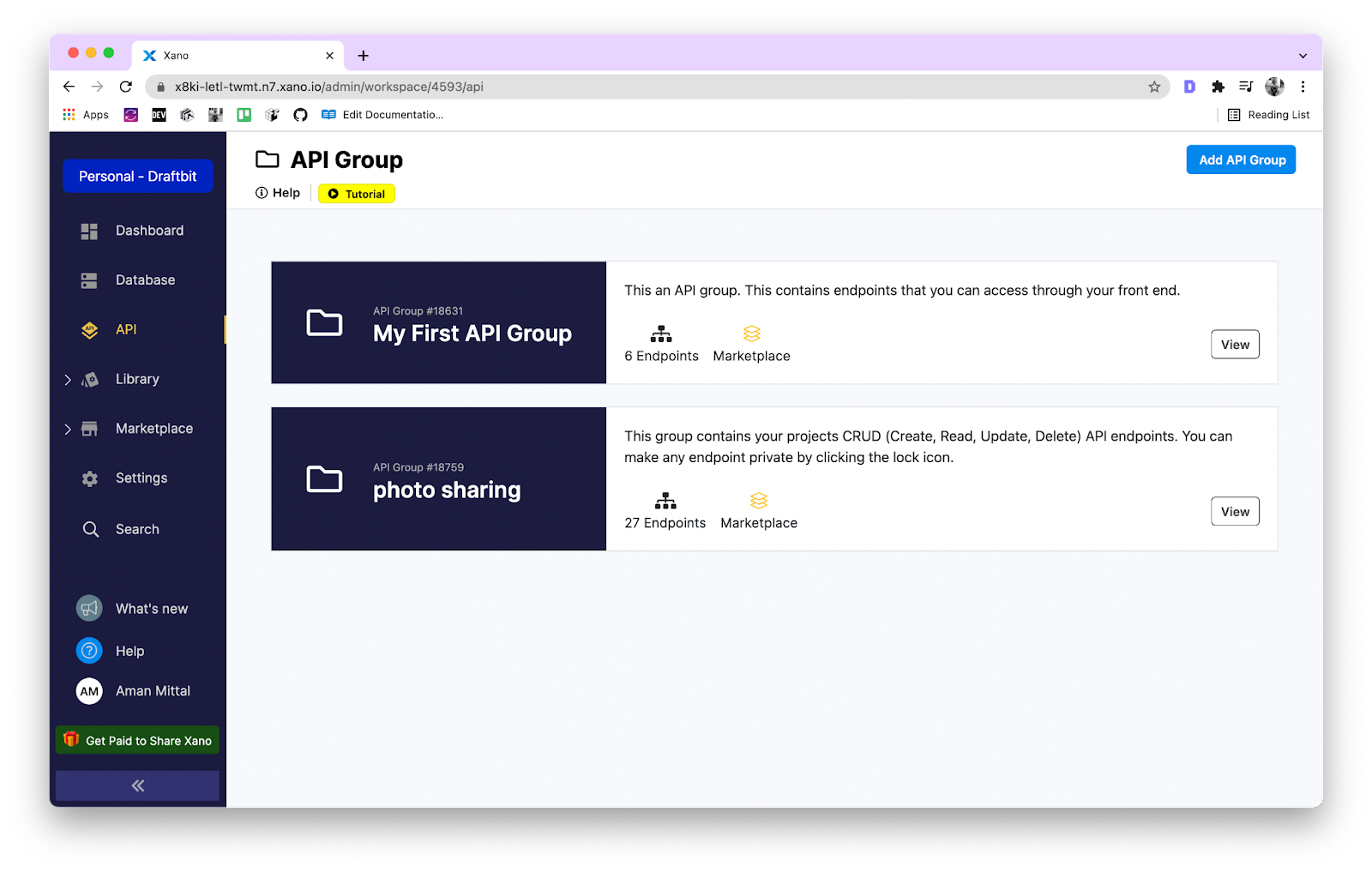Click the What's new megaphone icon
Image resolution: width=1372 pixels, height=872 pixels.
click(x=89, y=608)
